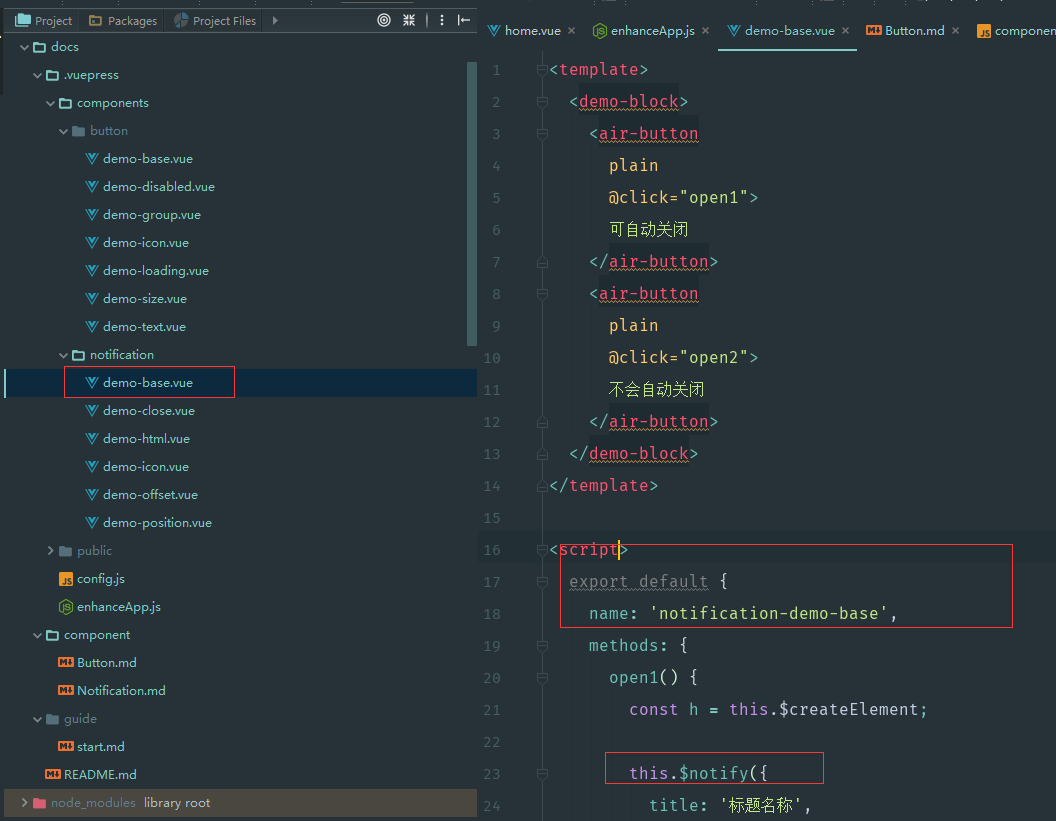Screen dimensions: 1056x821
Task: Close the enhanceApp.js tab
Action: [705, 31]
